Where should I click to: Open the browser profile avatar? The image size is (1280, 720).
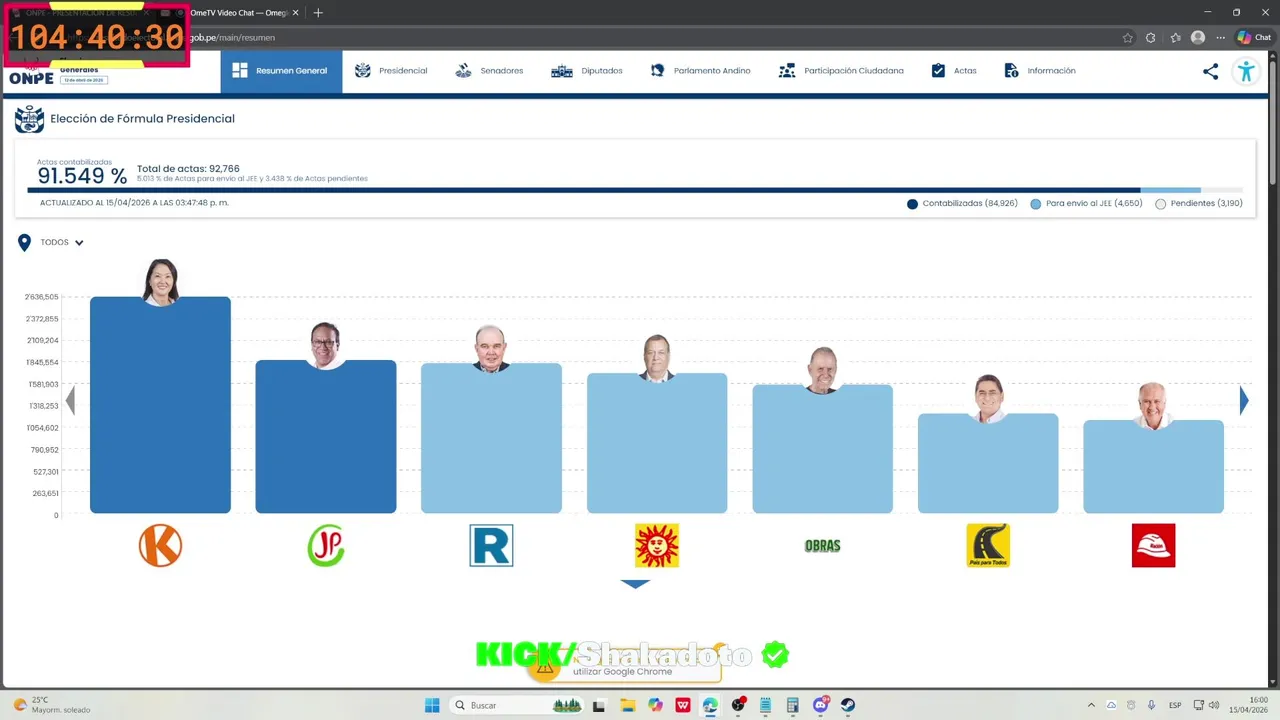tap(1198, 38)
